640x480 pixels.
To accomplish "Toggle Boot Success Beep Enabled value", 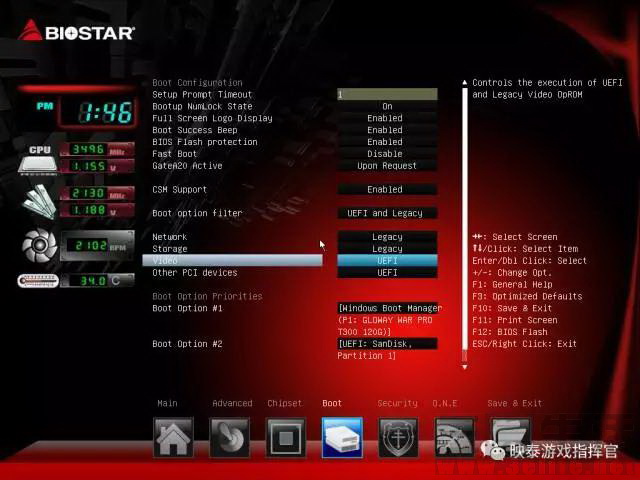I will click(387, 130).
